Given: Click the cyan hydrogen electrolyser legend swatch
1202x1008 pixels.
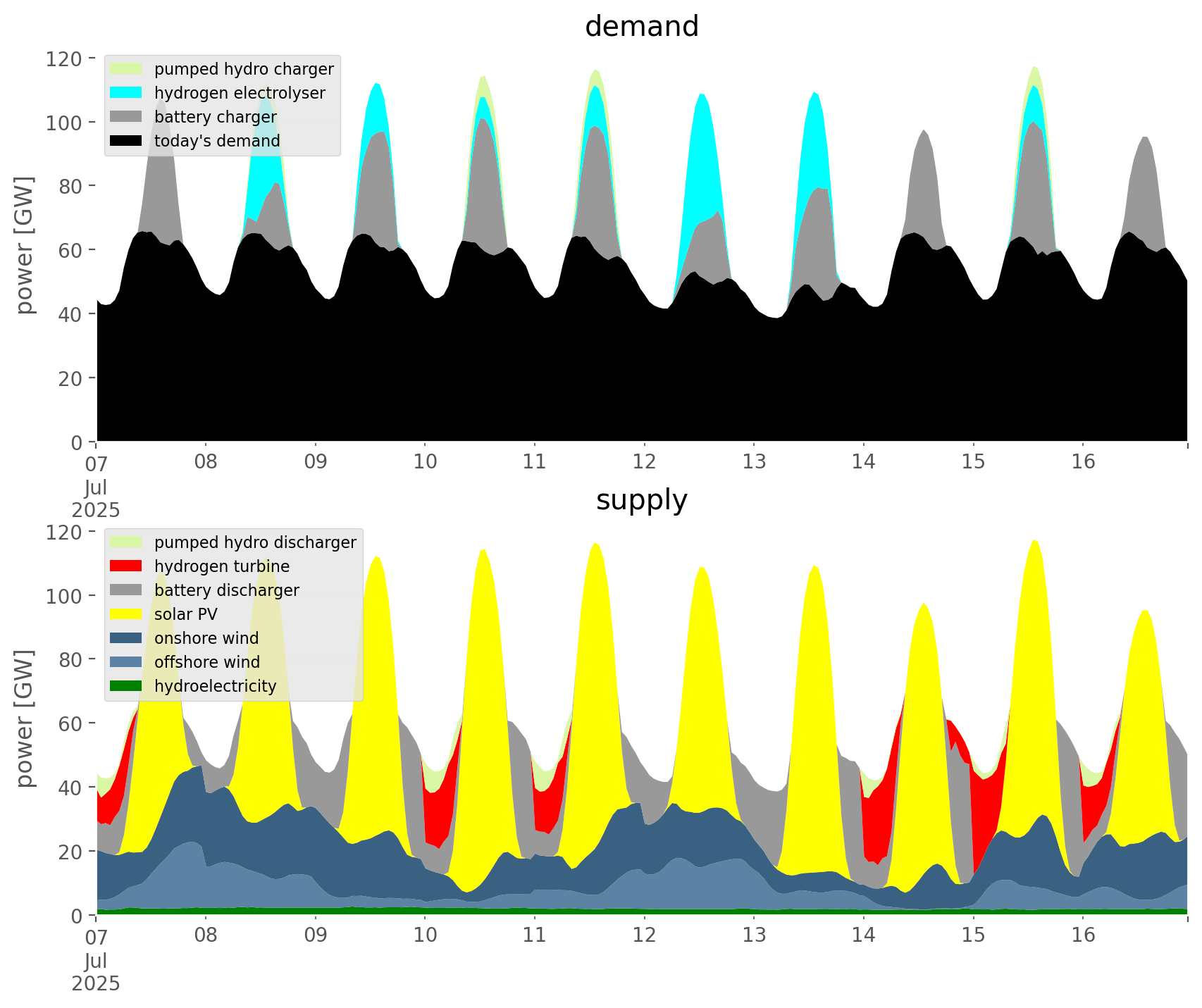Looking at the screenshot, I should pyautogui.click(x=126, y=93).
